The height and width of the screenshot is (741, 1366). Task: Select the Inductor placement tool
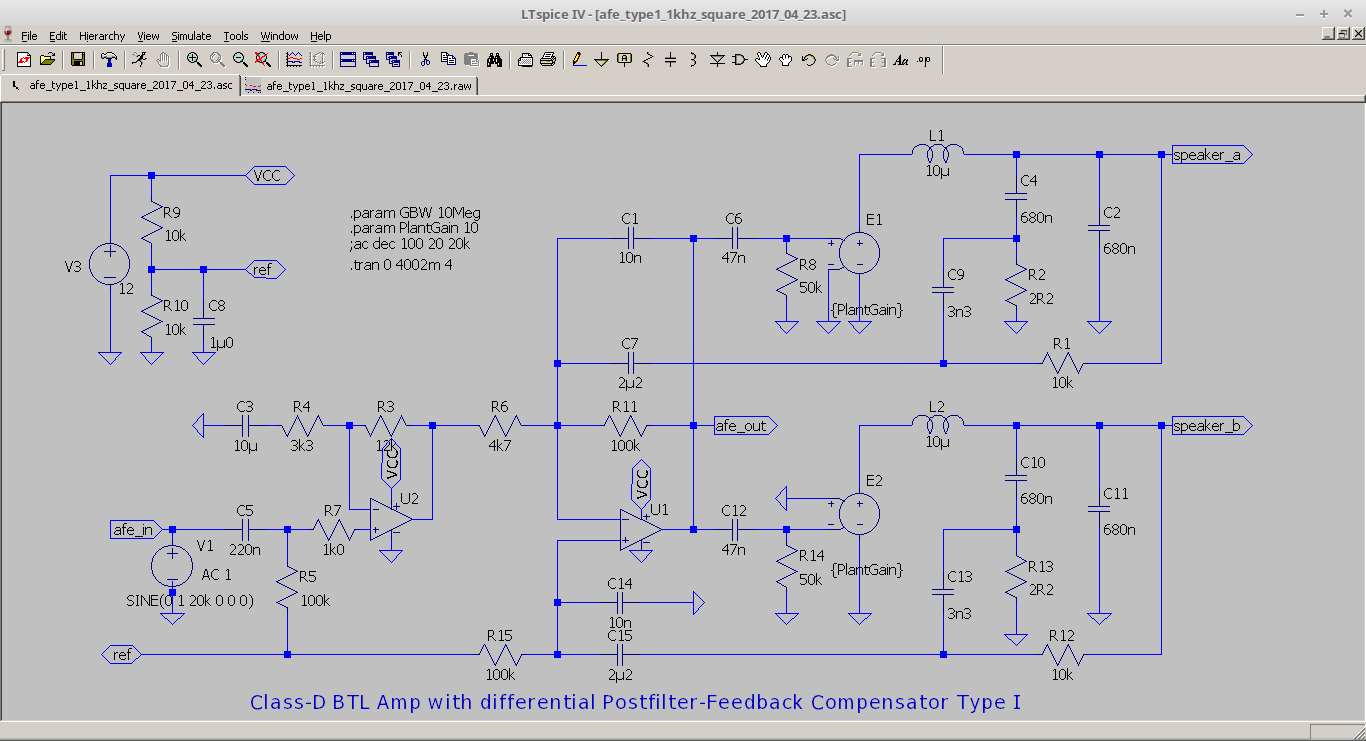tap(693, 60)
